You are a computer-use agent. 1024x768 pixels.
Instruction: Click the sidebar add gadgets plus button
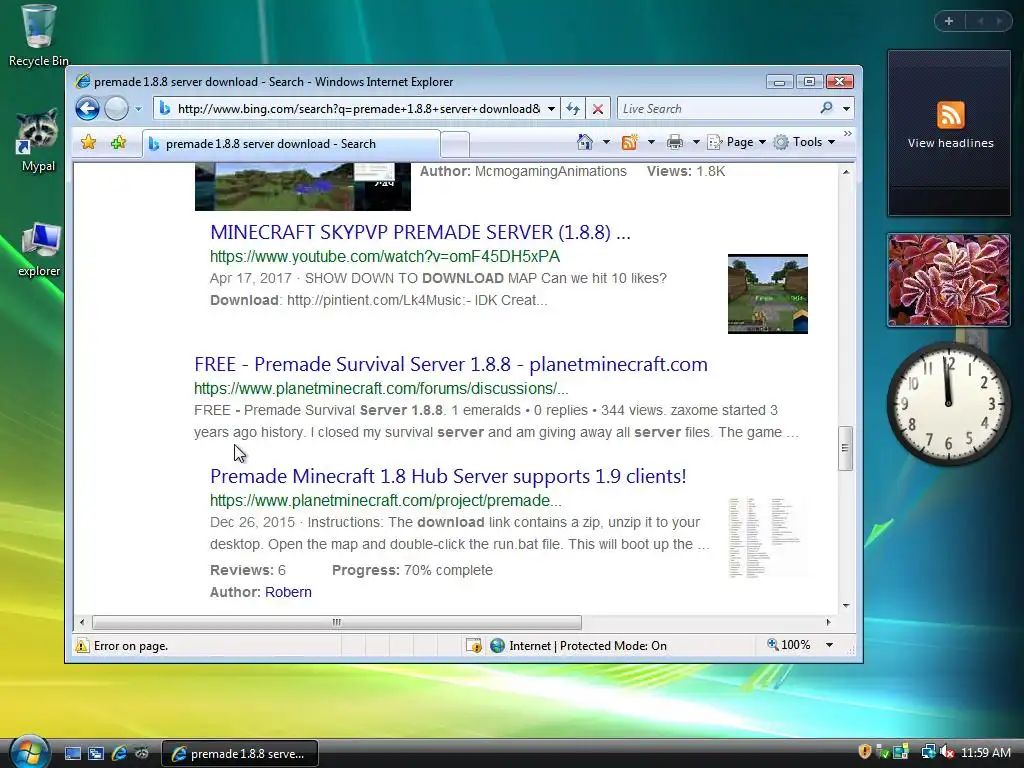tap(949, 21)
